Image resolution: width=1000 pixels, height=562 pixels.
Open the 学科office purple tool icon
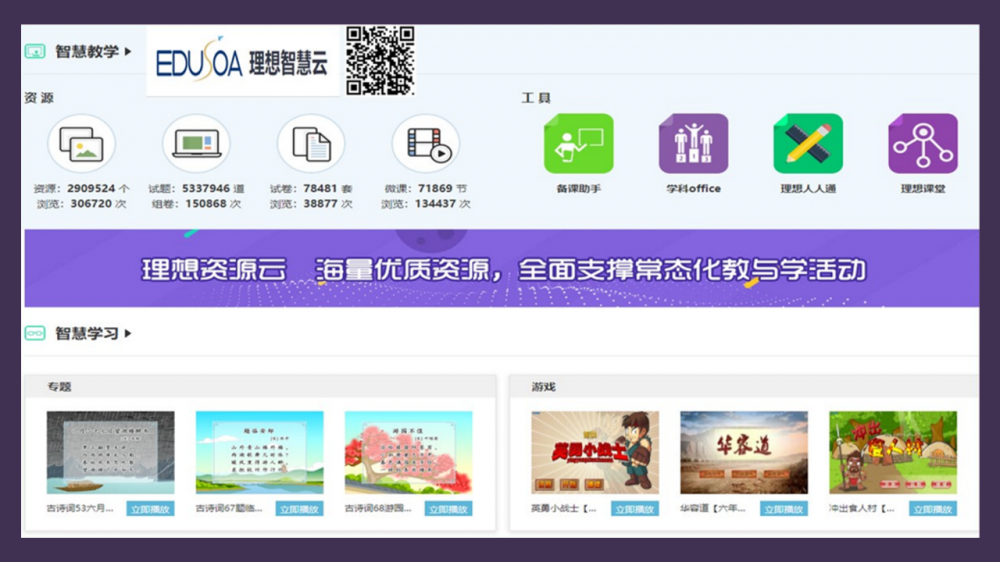693,144
